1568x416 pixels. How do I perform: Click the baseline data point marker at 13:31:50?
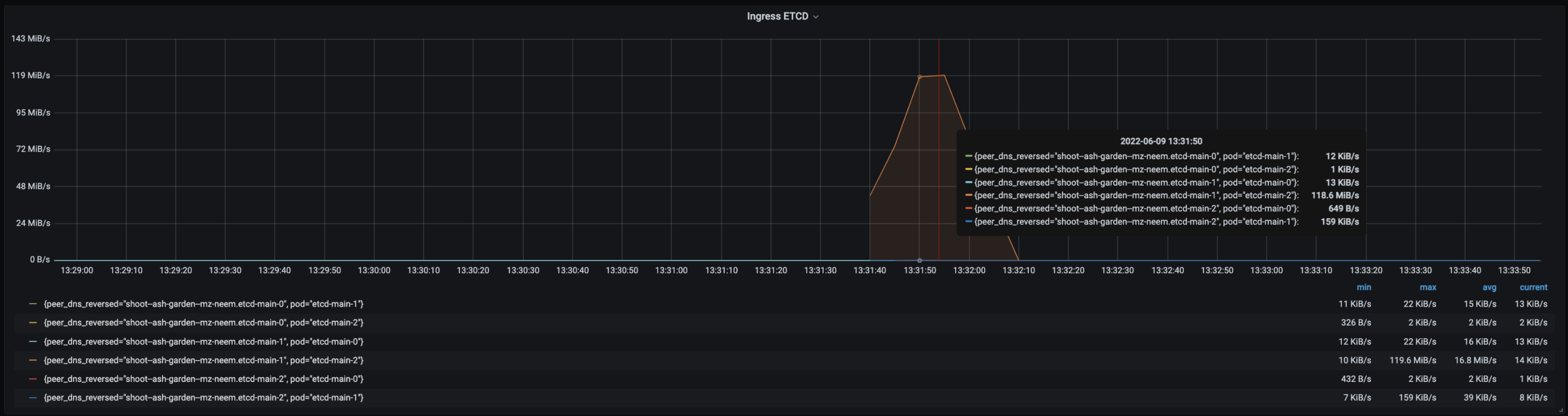(919, 261)
